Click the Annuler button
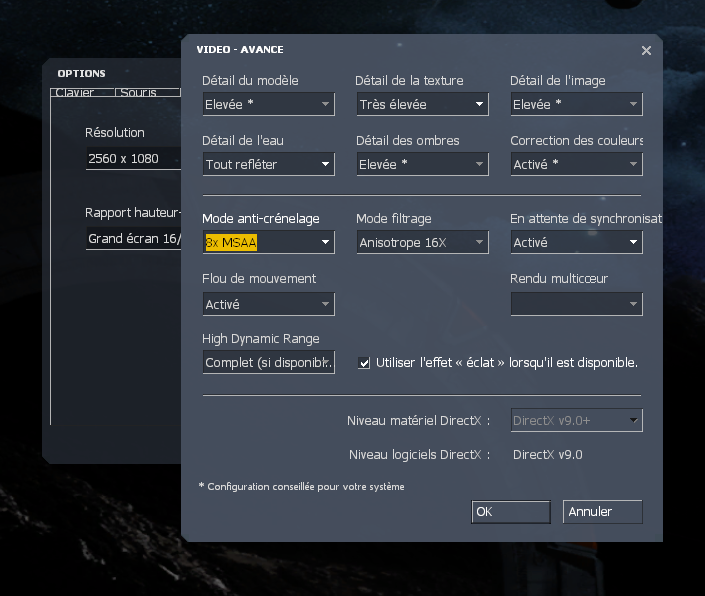Viewport: 705px width, 596px height. pyautogui.click(x=602, y=511)
